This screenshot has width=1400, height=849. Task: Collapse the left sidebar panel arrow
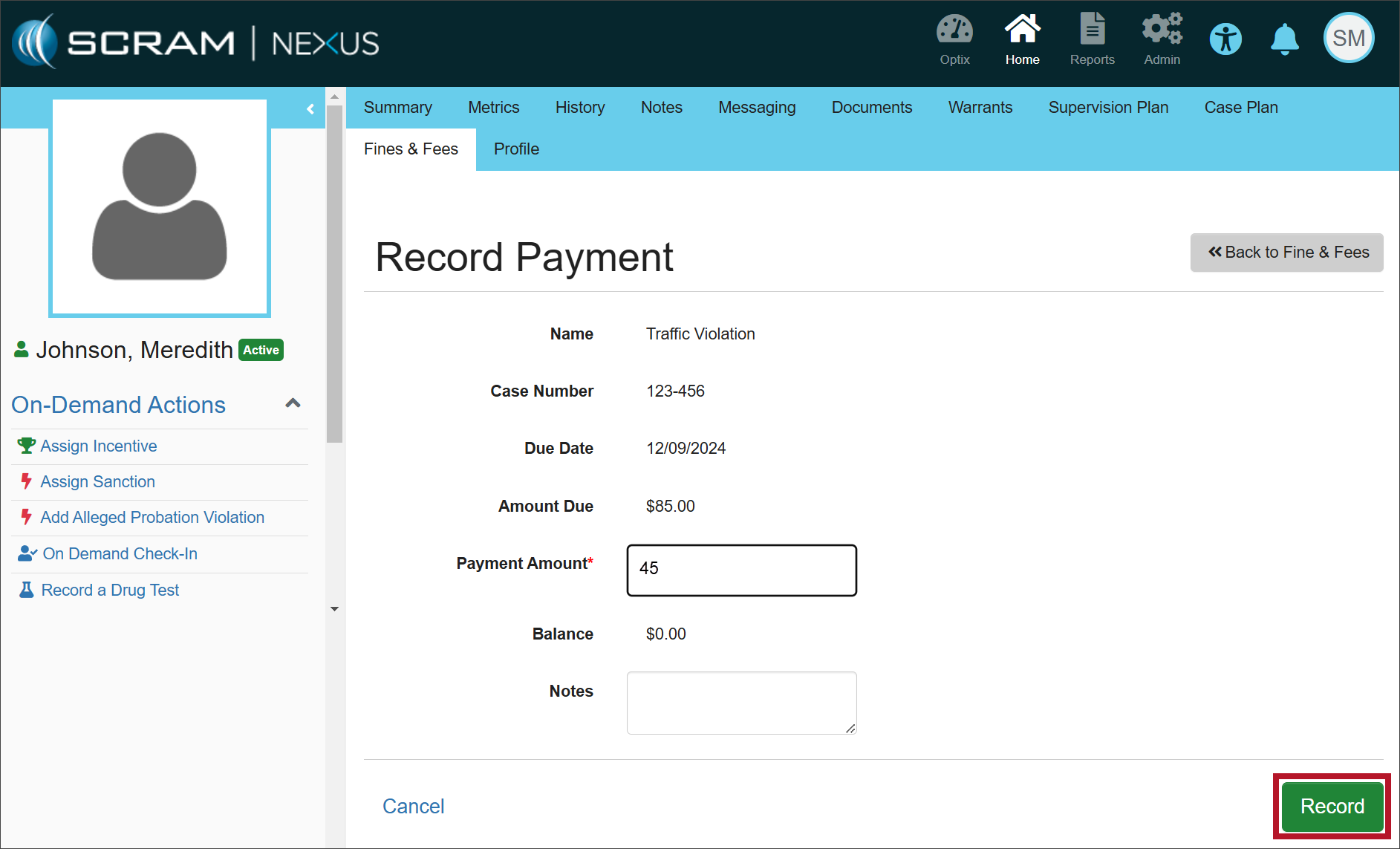[310, 109]
